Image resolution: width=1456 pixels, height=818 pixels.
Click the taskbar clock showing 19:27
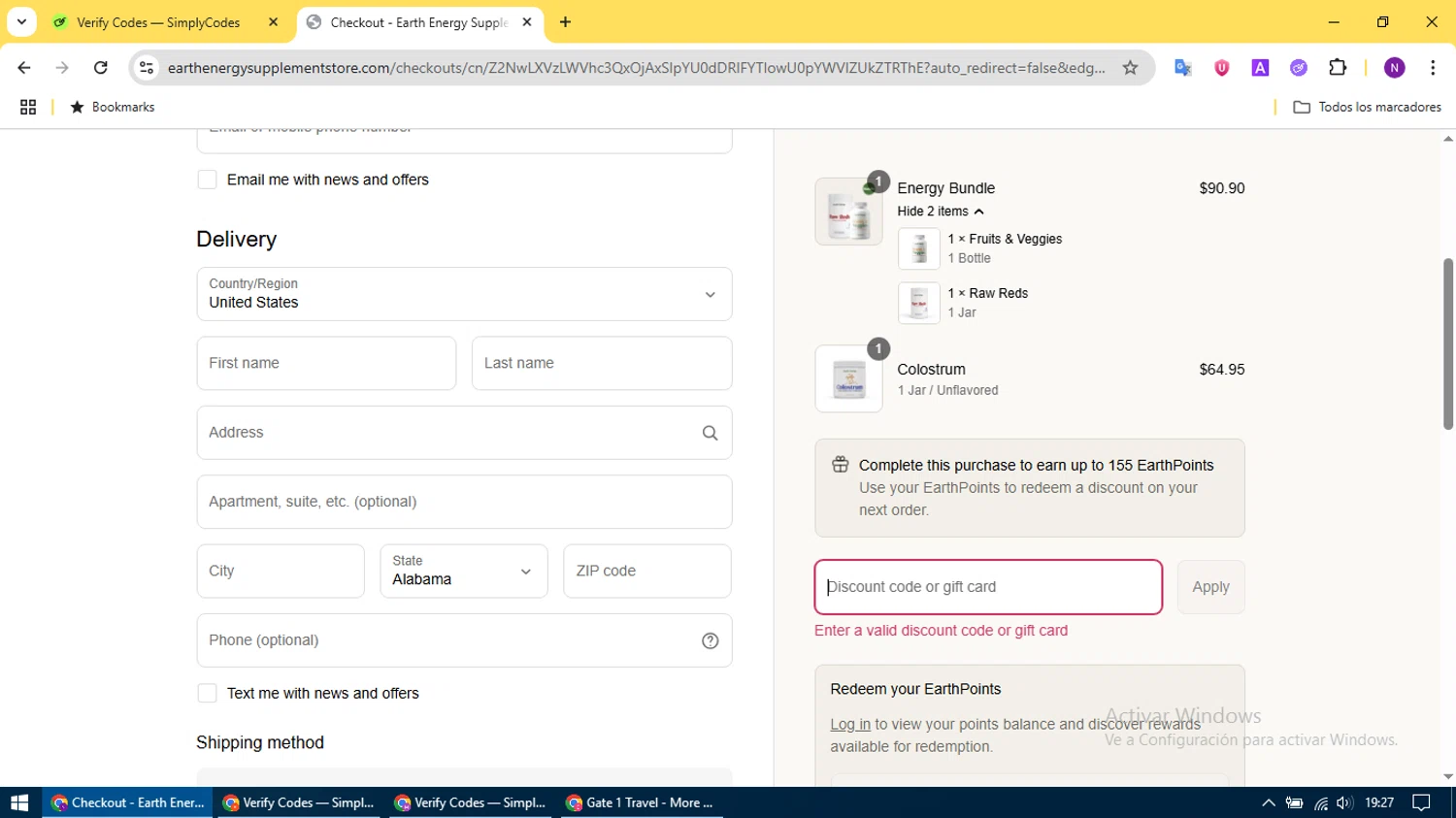tap(1379, 802)
